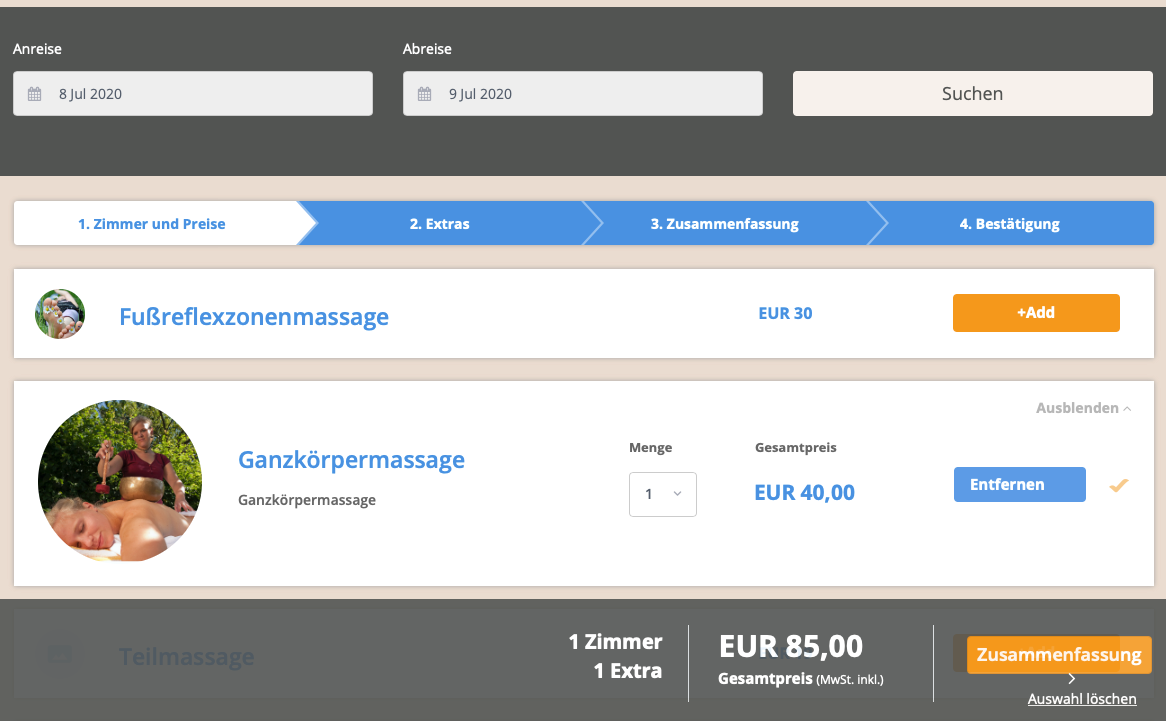Go to step 1. Zimmer und Preise

(152, 224)
